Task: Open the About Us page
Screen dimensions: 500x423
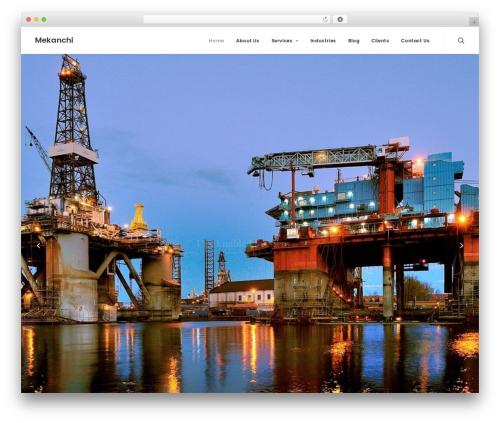Action: [x=247, y=41]
